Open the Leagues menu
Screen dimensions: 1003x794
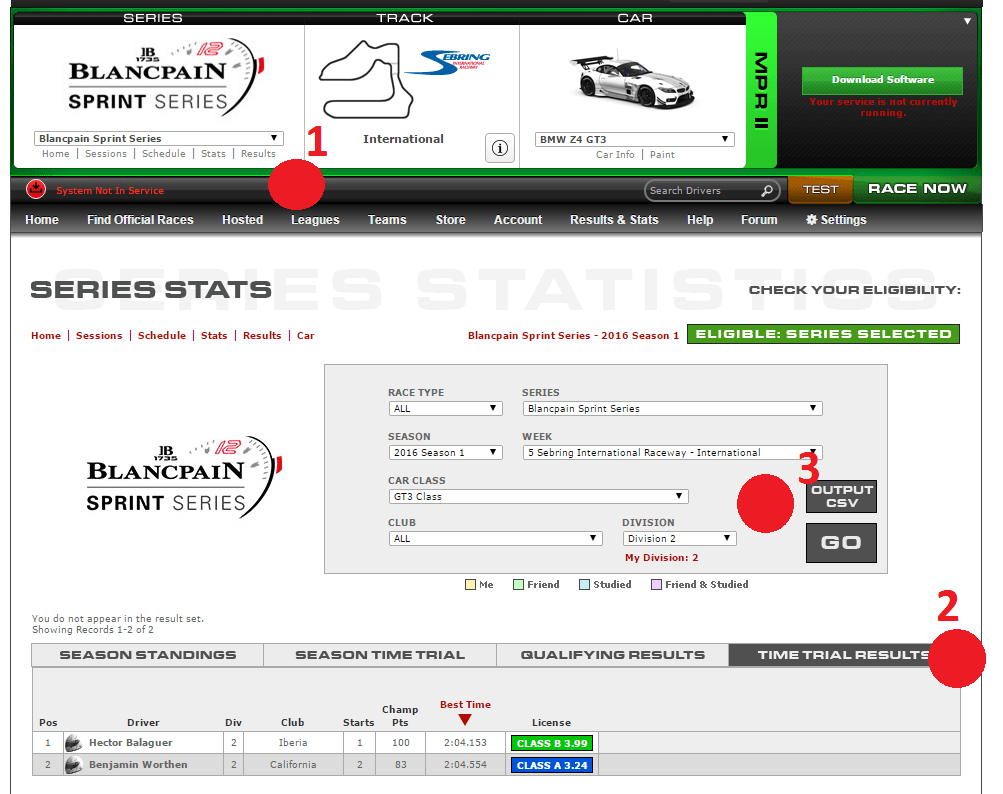[x=315, y=219]
